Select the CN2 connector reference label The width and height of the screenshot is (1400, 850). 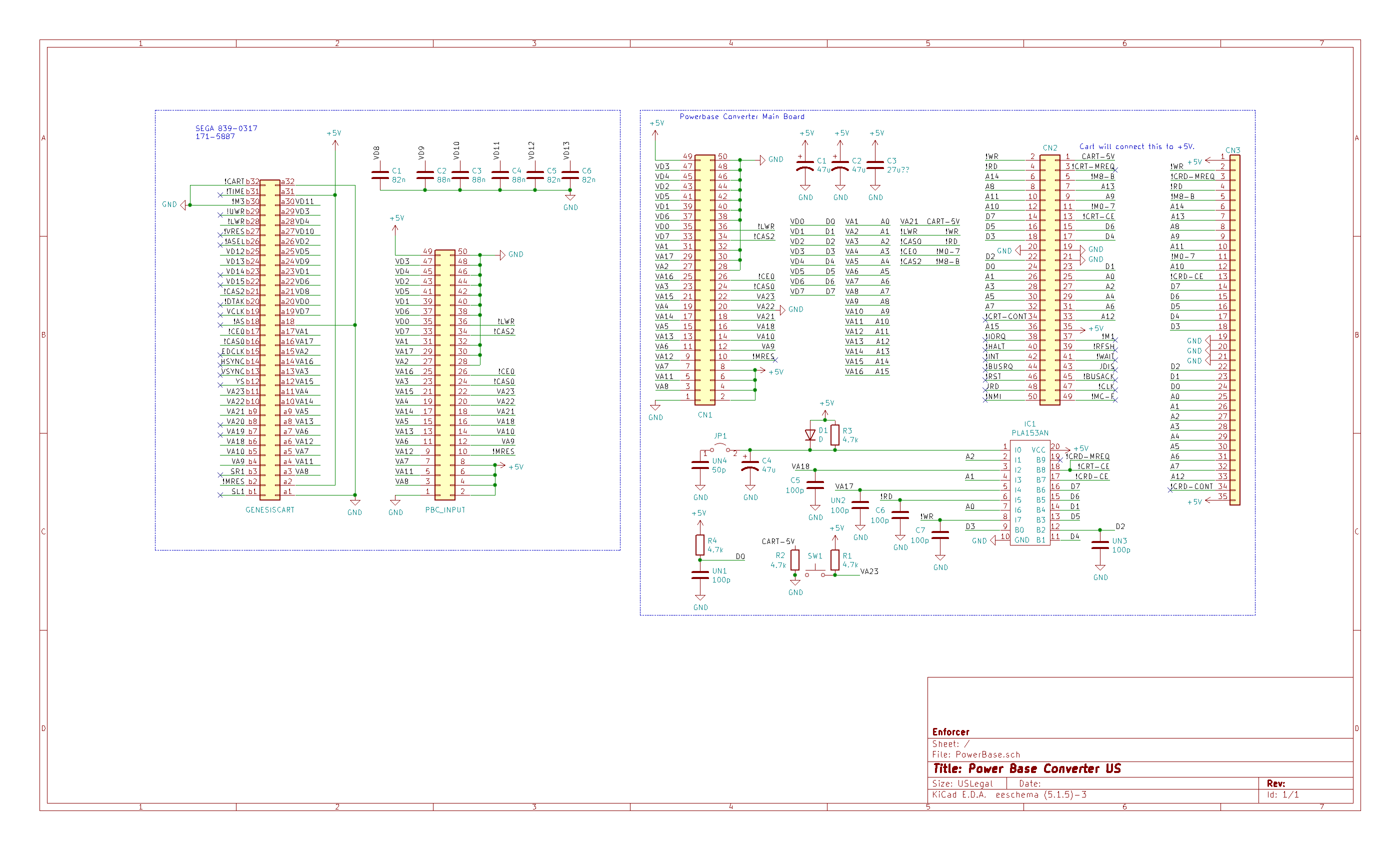click(1049, 147)
